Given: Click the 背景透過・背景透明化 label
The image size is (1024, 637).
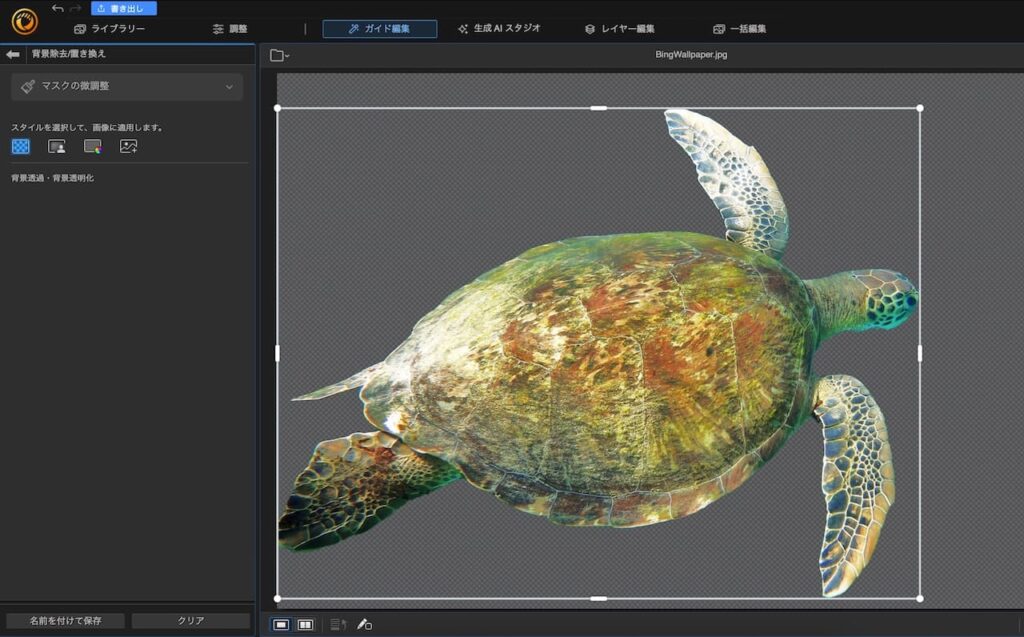Looking at the screenshot, I should point(52,178).
